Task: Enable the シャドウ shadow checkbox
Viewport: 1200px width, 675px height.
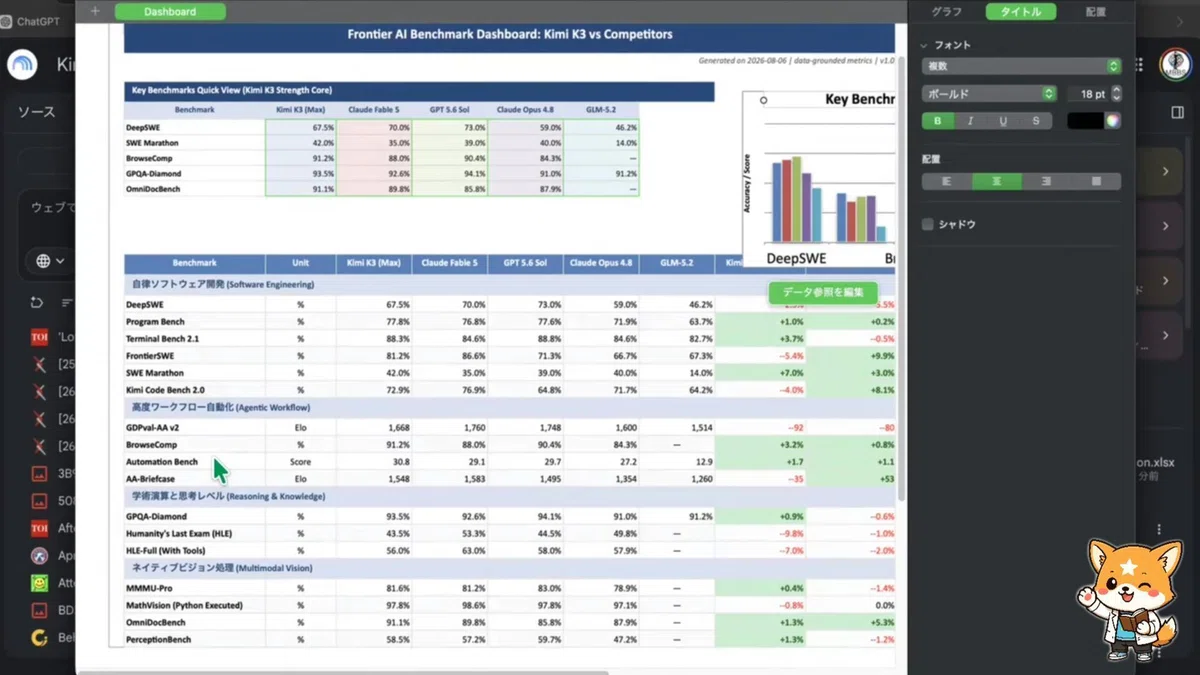Action: coord(928,224)
